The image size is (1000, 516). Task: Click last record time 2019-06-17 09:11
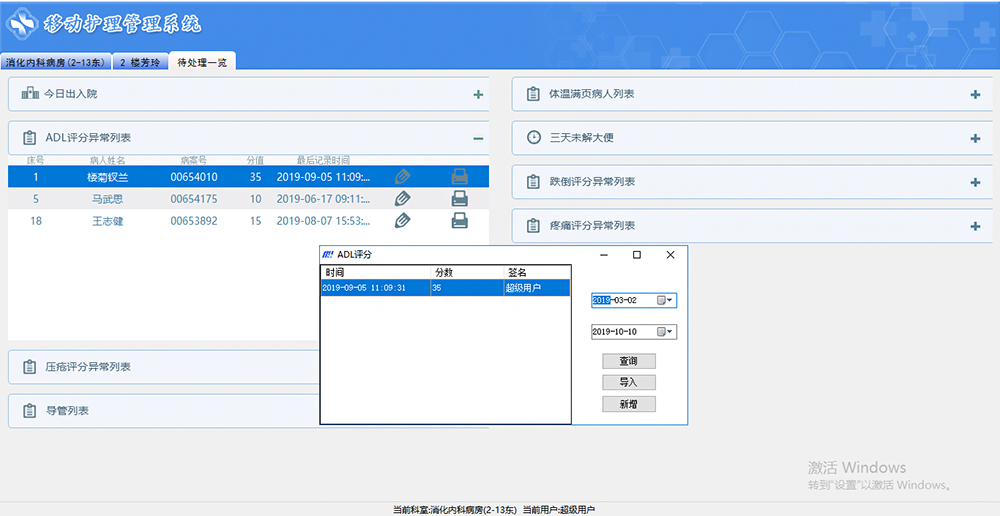323,199
